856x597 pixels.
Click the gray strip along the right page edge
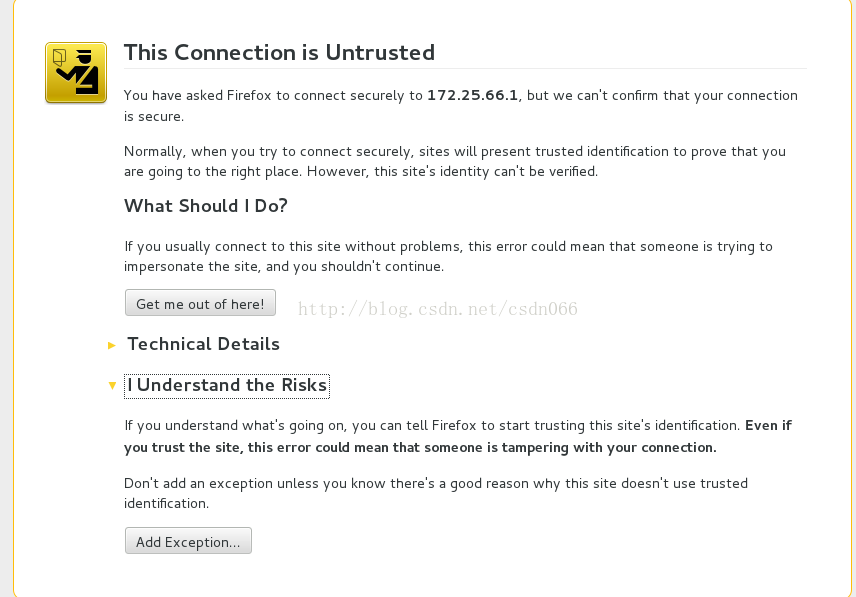[854, 298]
